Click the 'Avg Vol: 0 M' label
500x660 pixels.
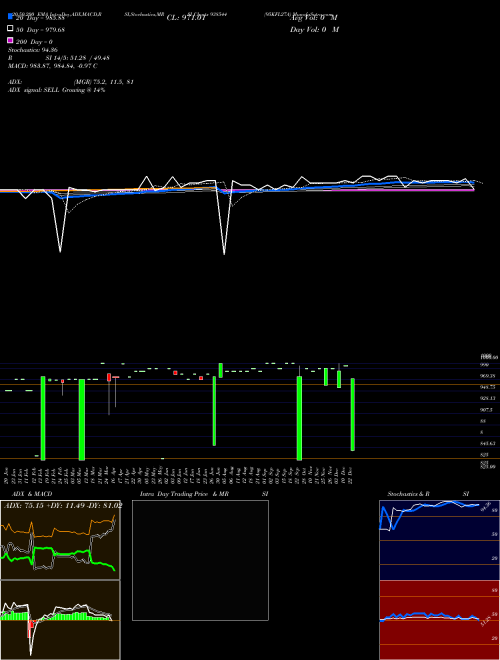314,18
